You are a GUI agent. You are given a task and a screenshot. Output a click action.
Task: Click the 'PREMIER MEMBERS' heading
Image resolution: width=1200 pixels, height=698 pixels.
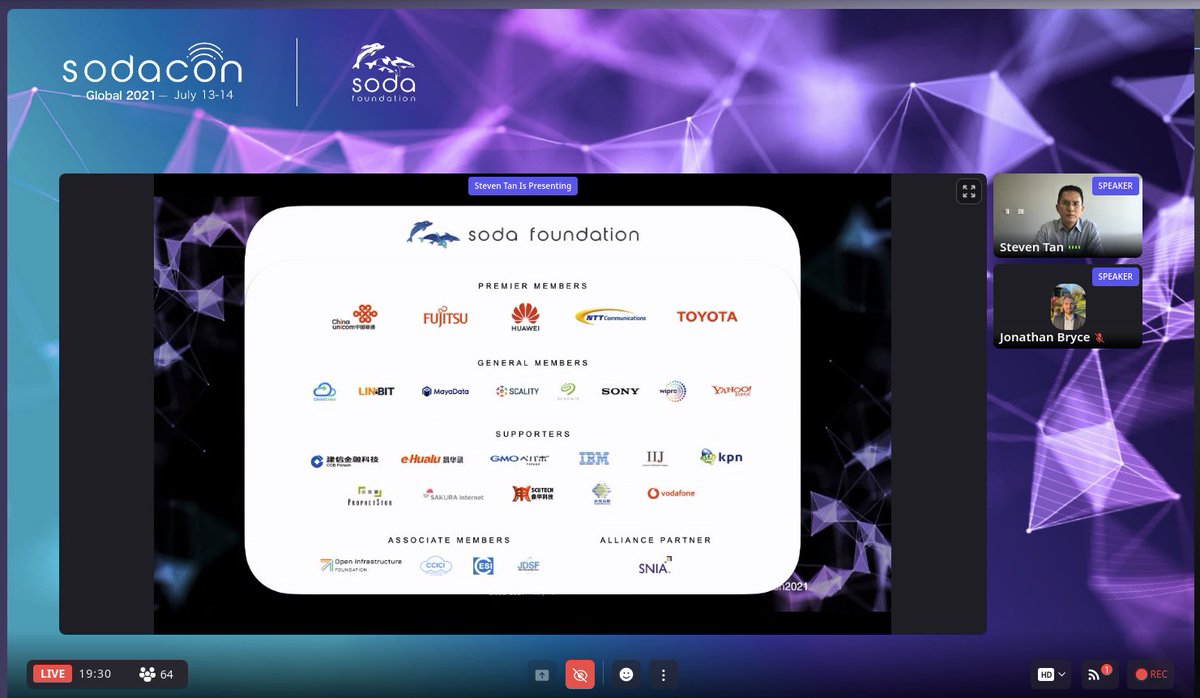coord(532,286)
